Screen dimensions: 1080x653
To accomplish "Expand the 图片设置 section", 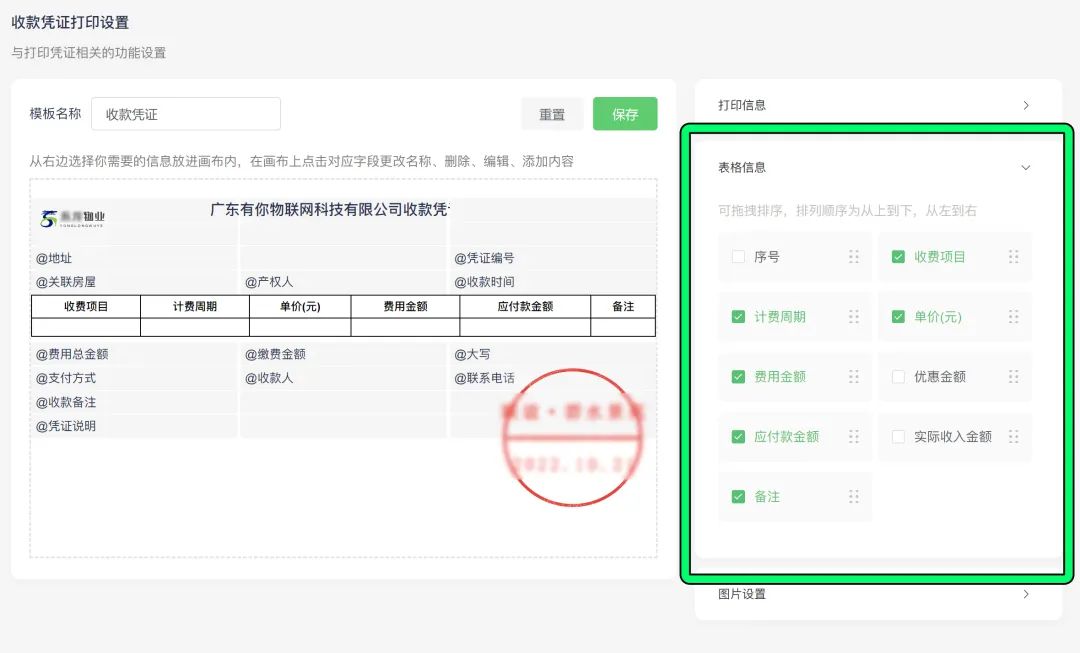I will tap(1025, 594).
